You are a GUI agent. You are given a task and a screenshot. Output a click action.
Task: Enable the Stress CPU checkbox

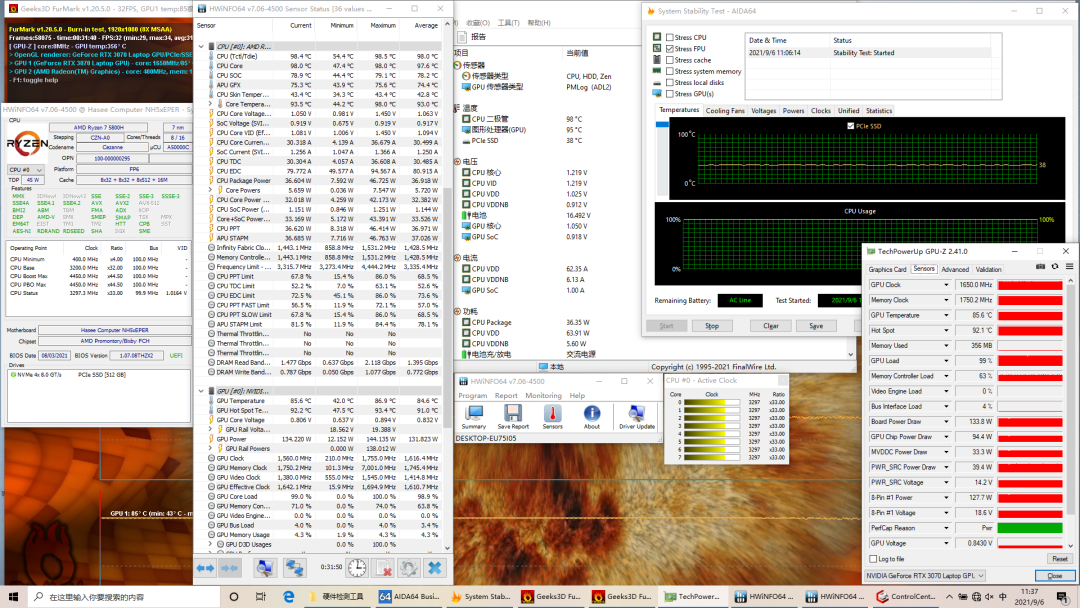point(670,38)
